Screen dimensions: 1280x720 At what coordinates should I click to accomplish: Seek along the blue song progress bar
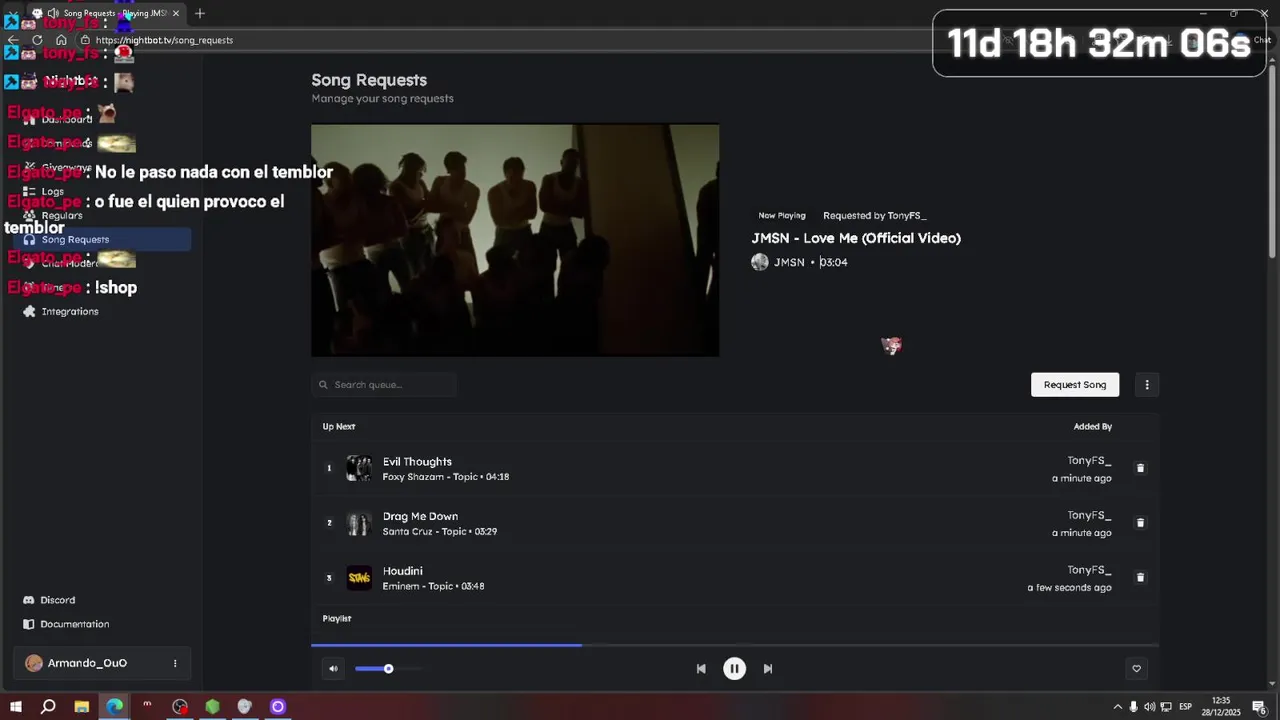pyautogui.click(x=734, y=645)
